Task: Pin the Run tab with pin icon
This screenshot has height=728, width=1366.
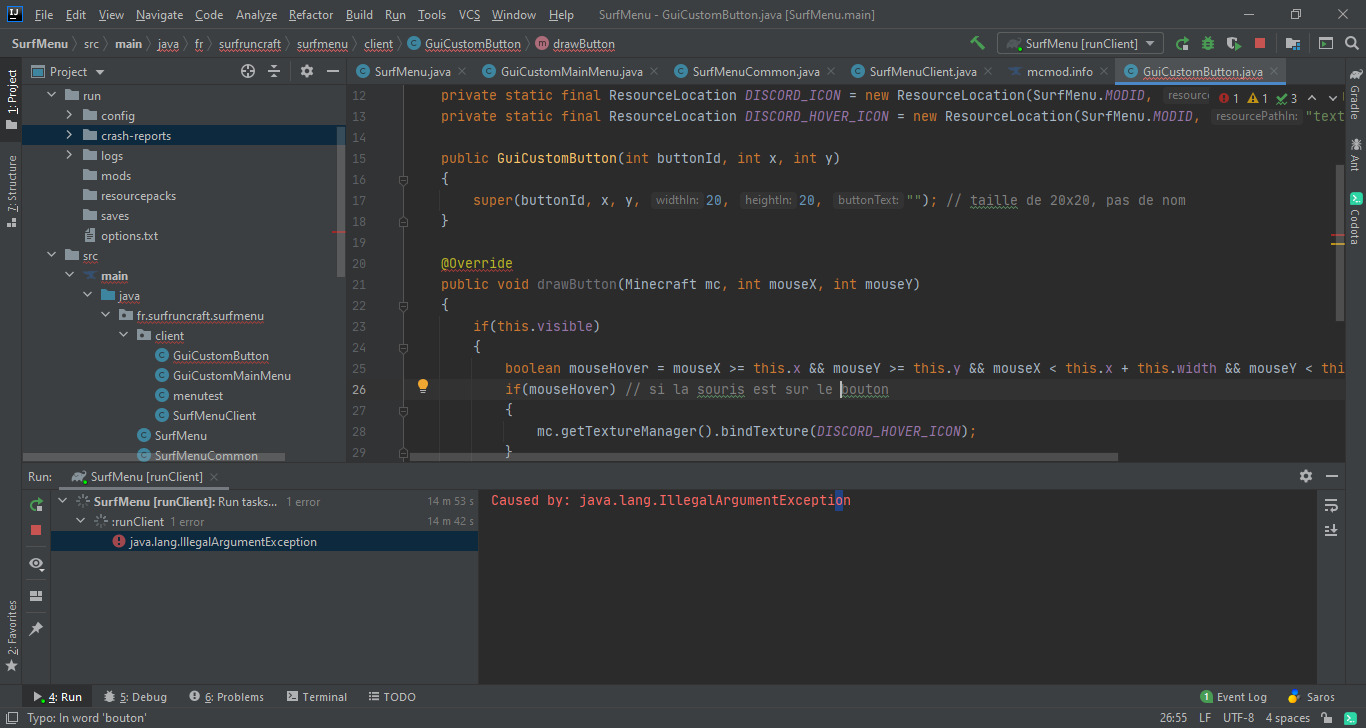Action: (36, 628)
